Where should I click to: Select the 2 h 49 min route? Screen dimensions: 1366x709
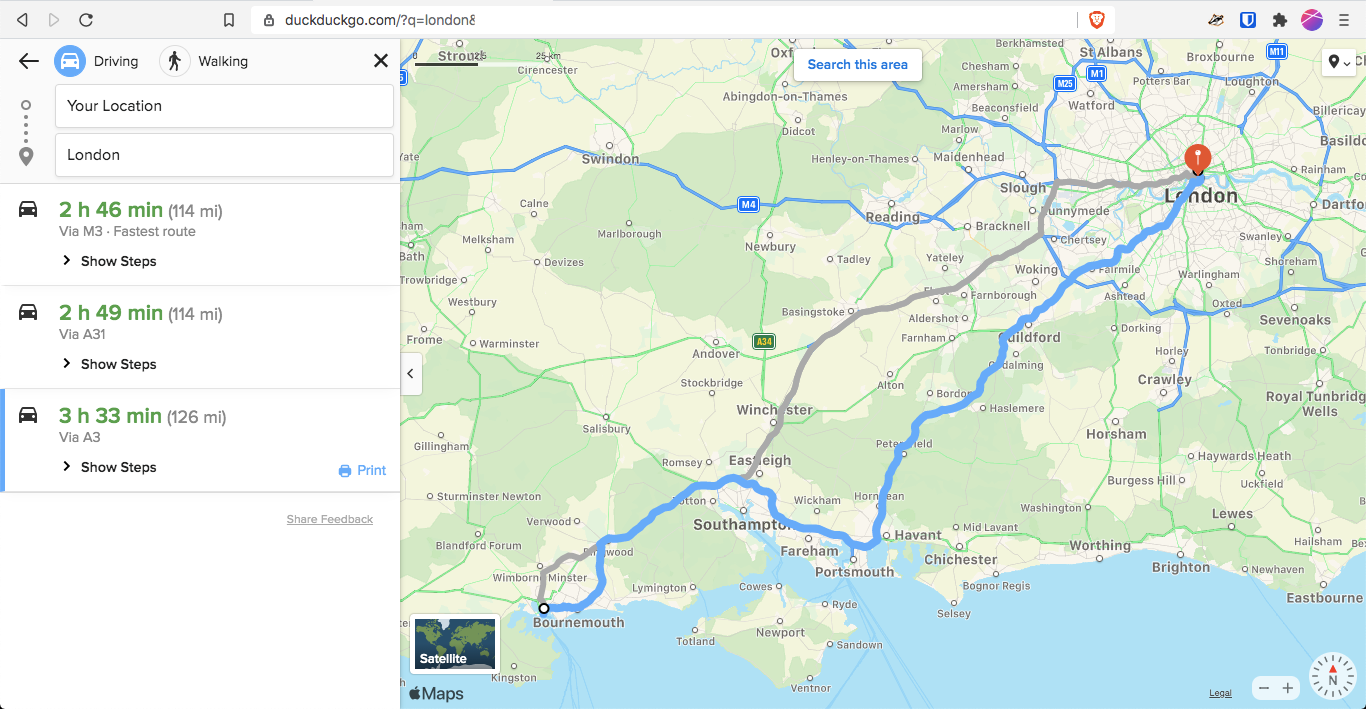[x=200, y=337]
